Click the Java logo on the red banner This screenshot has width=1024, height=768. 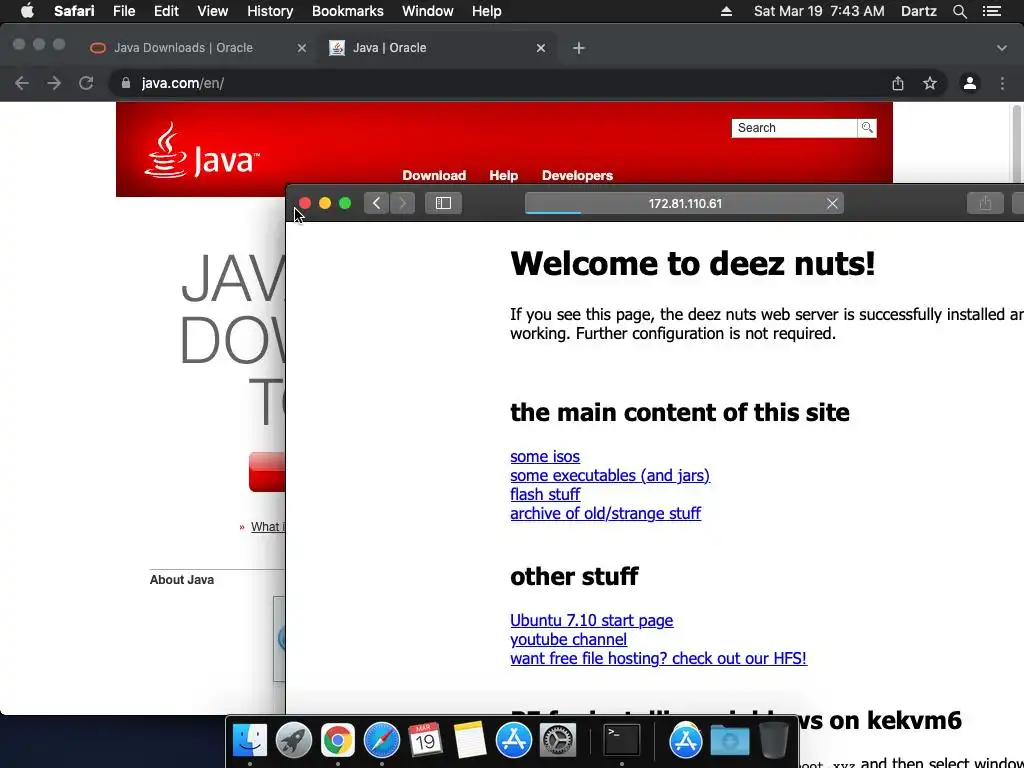tap(202, 150)
